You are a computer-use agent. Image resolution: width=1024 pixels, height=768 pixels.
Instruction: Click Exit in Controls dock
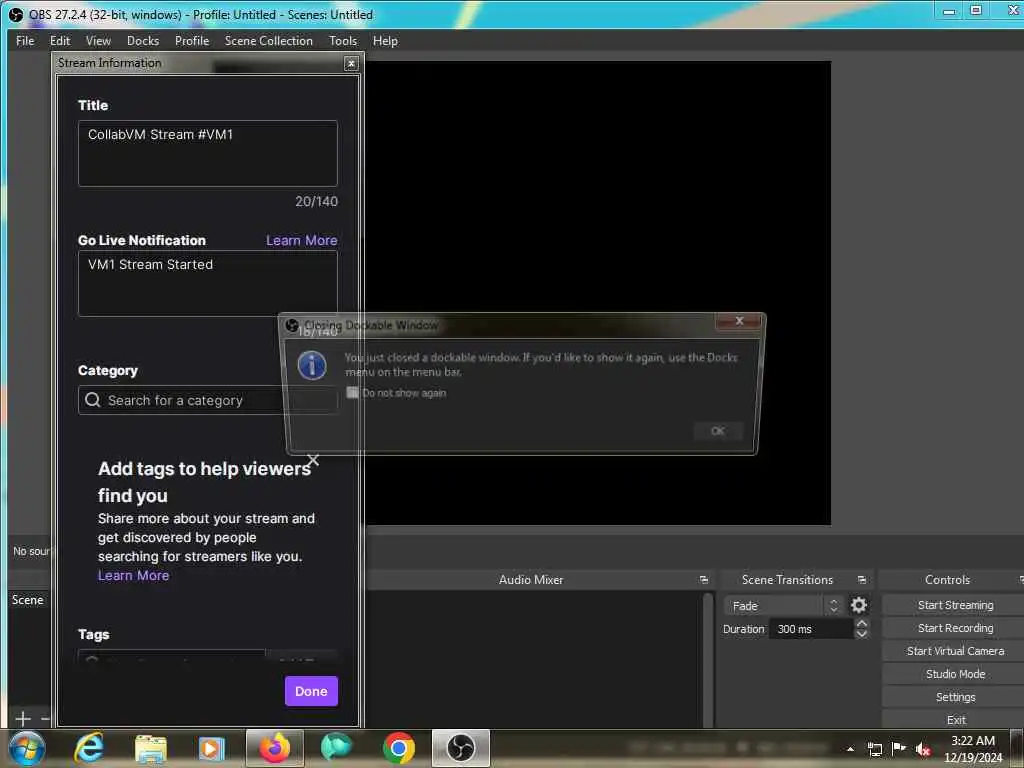955,720
